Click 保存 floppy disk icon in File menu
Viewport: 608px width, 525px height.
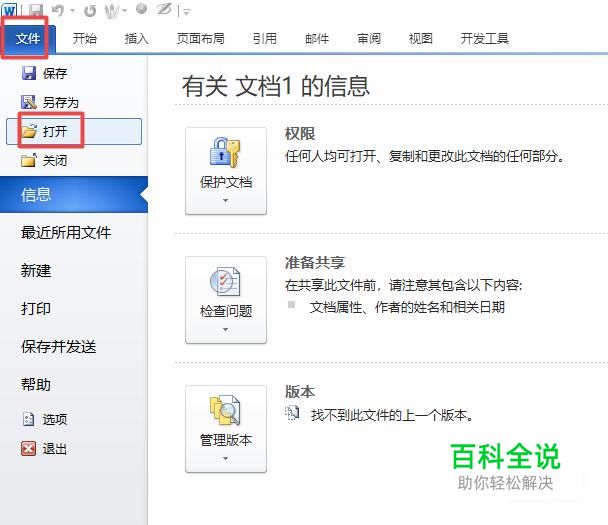point(29,73)
